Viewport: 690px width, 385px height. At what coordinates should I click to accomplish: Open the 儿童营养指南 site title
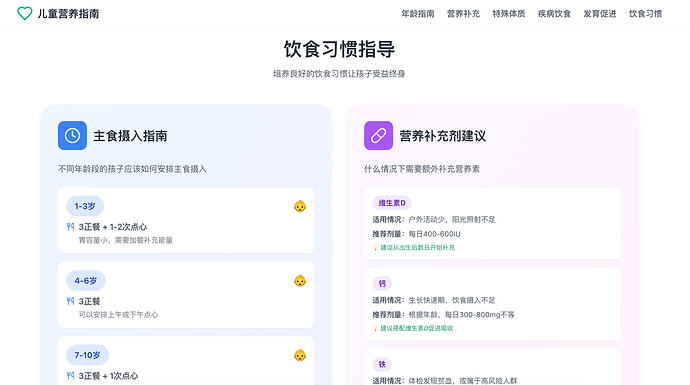pos(68,14)
